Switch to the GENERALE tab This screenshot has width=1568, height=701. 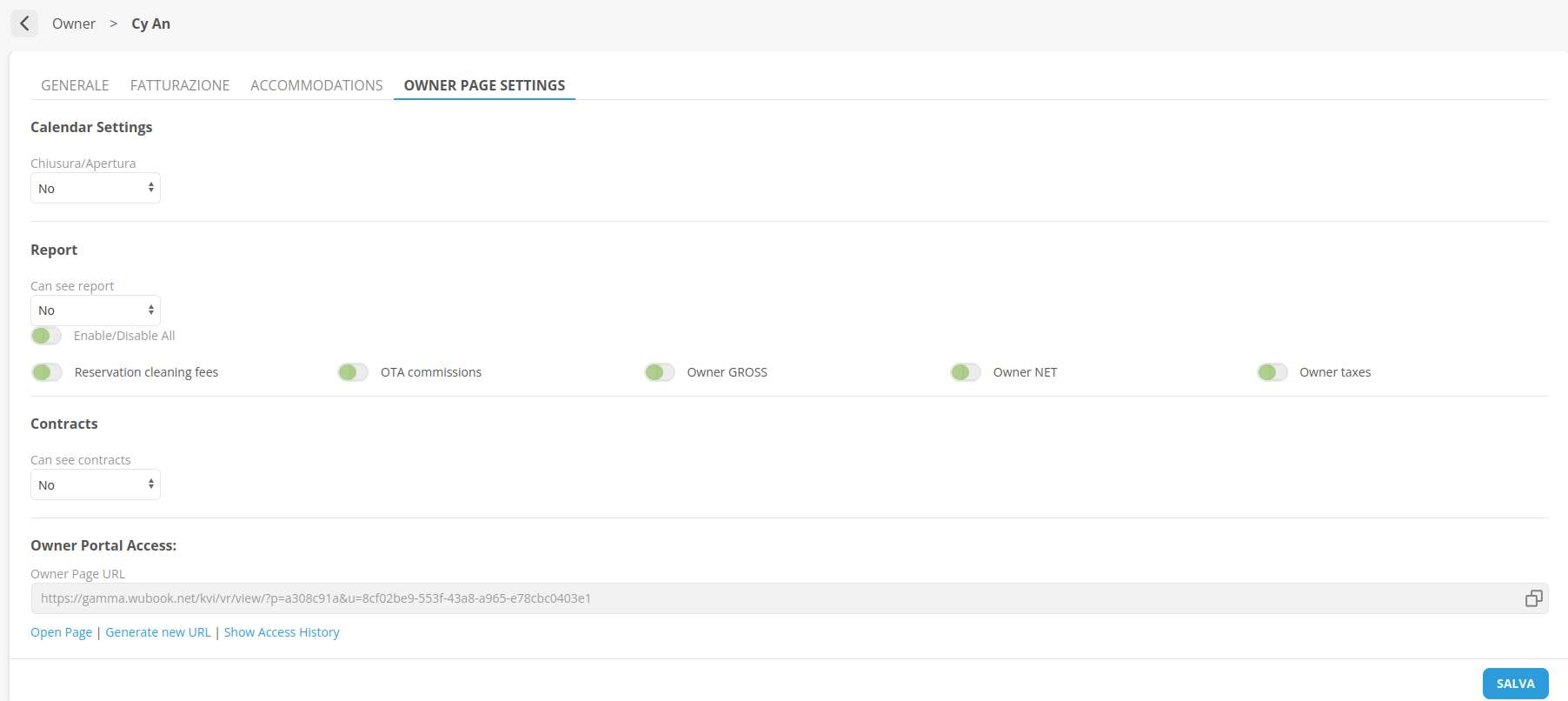[75, 85]
